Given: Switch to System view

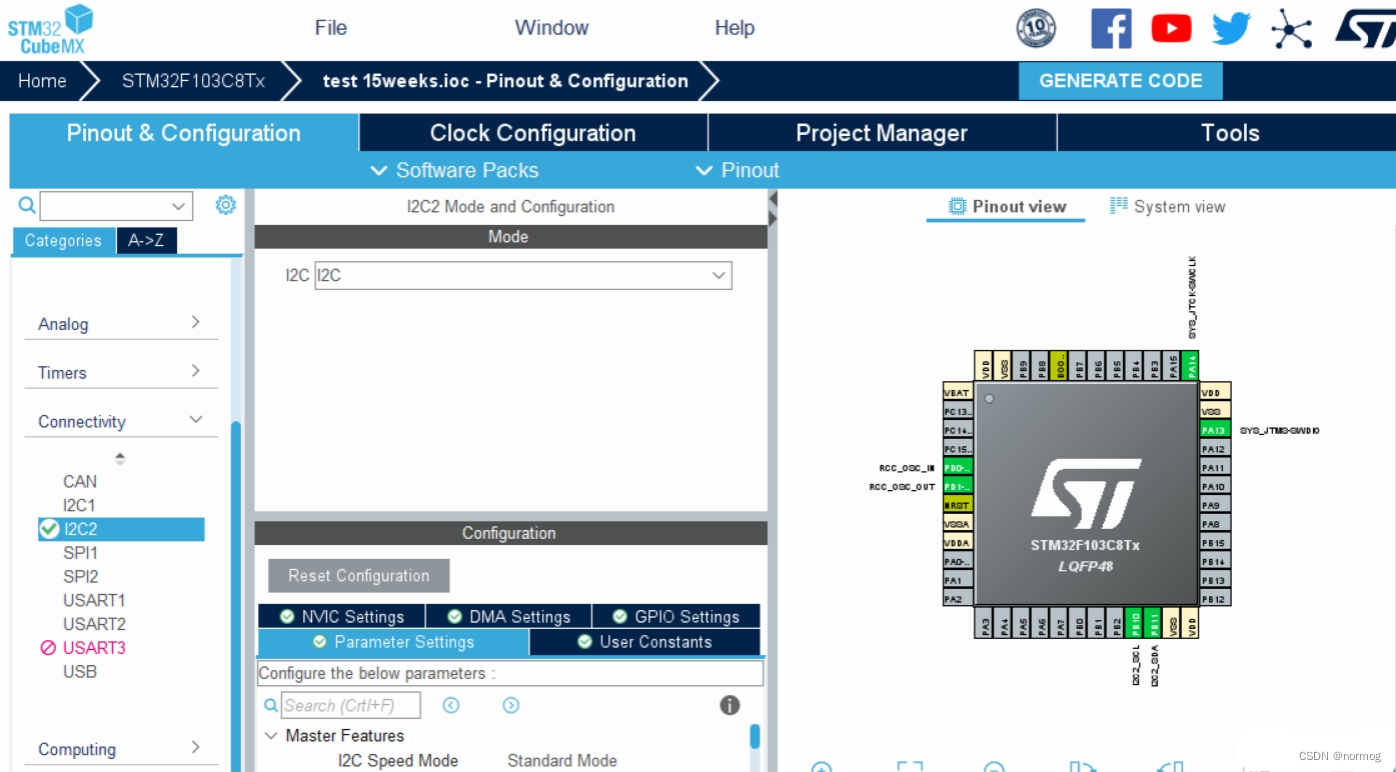Looking at the screenshot, I should point(1168,207).
